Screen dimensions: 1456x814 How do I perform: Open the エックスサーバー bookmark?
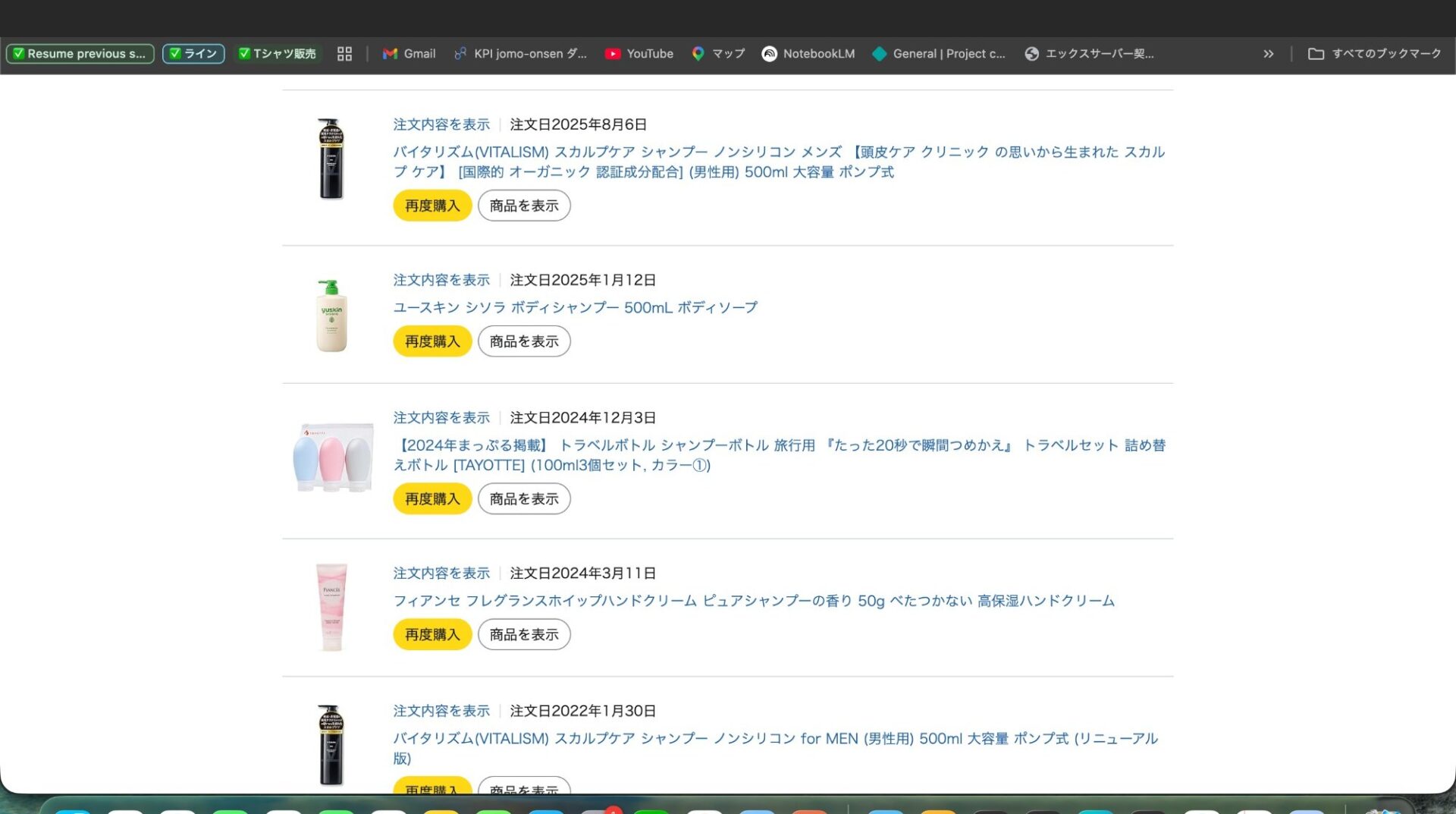point(1088,54)
